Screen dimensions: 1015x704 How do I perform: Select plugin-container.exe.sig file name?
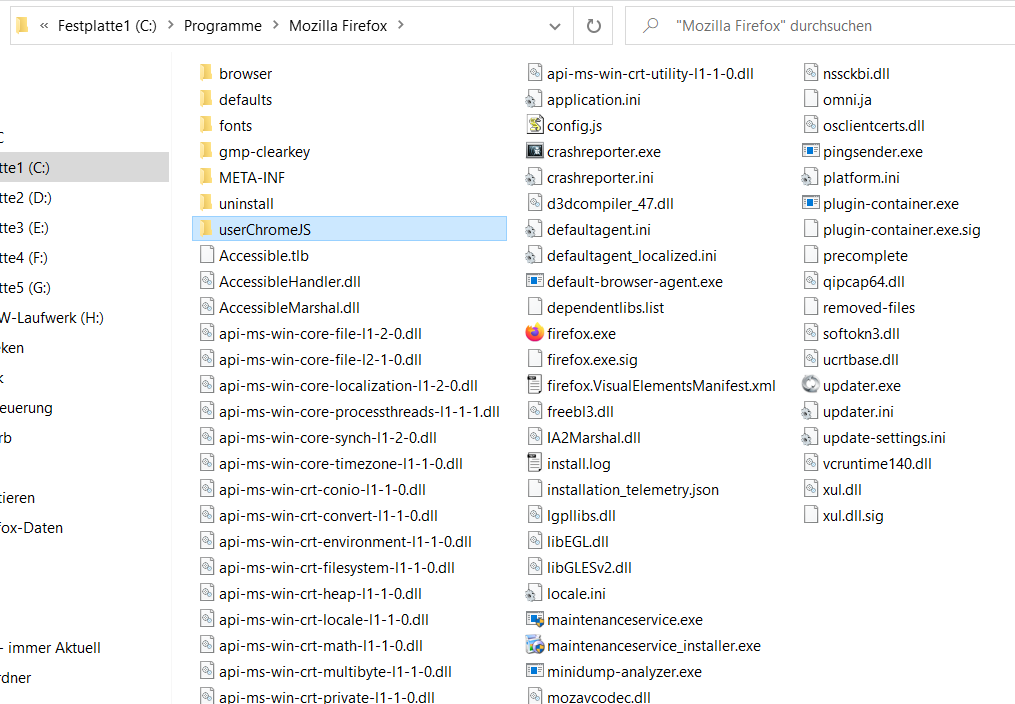point(901,230)
